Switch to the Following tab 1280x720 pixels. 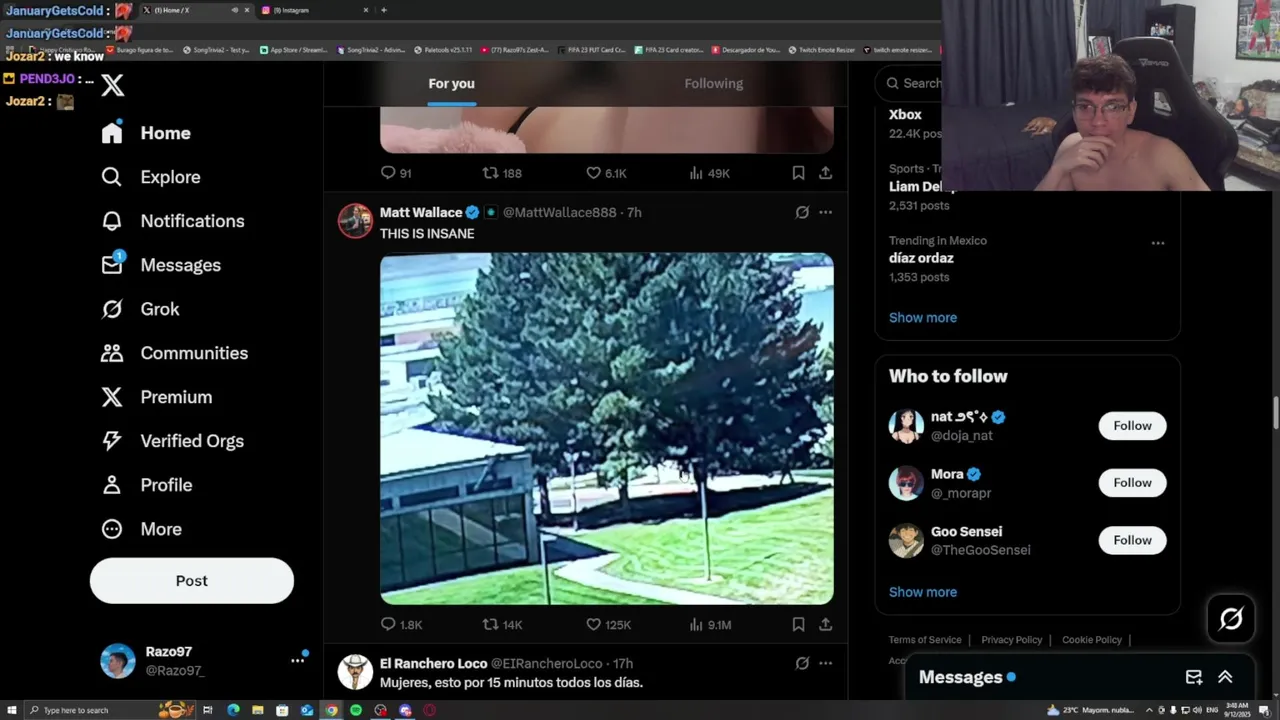[x=714, y=84]
